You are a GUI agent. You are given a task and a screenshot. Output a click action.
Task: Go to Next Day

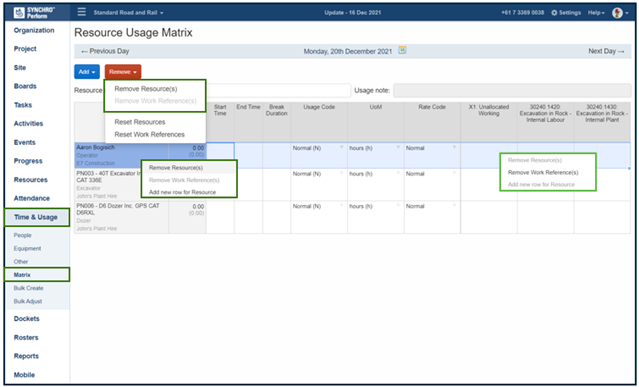(x=606, y=51)
